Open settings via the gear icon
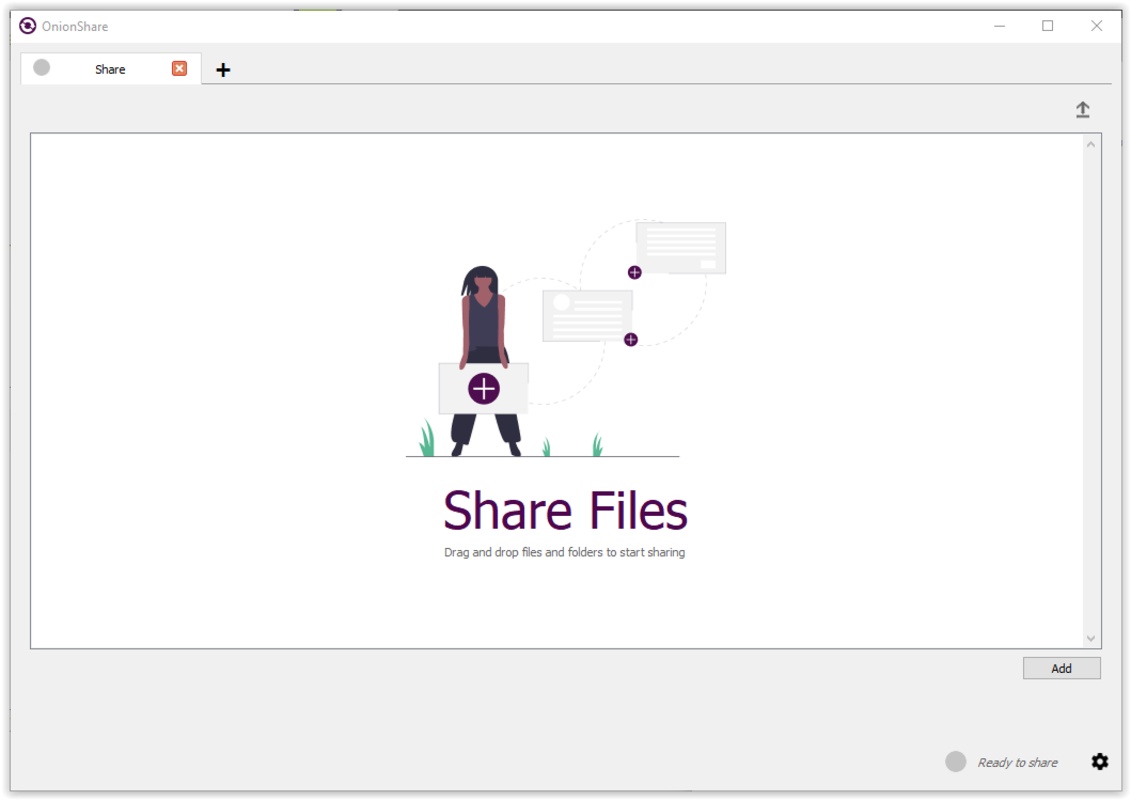The image size is (1131, 800). coord(1100,762)
